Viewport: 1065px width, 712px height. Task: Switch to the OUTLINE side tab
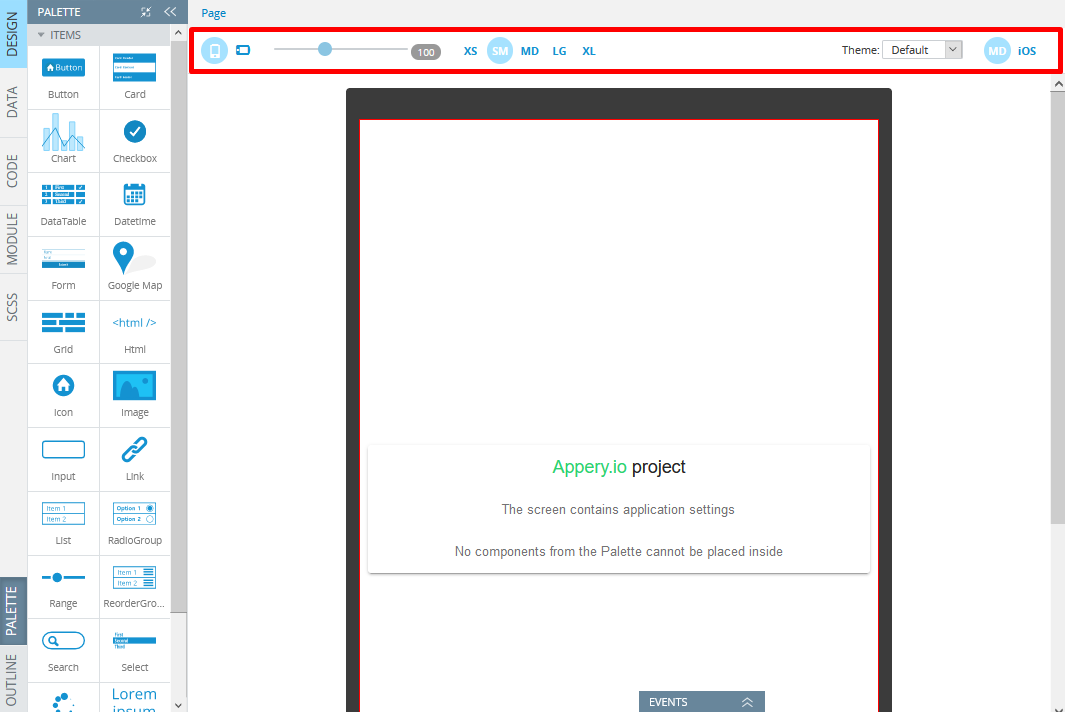(x=12, y=679)
